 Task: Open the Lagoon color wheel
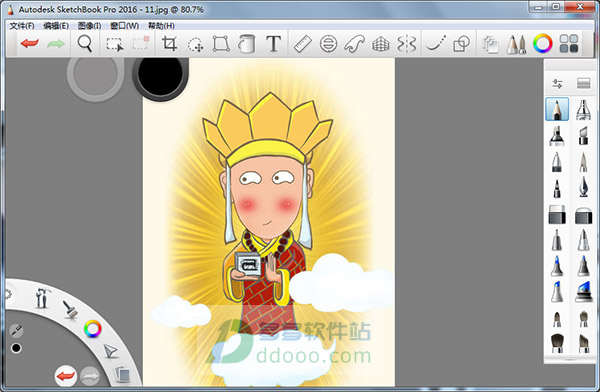(x=93, y=328)
